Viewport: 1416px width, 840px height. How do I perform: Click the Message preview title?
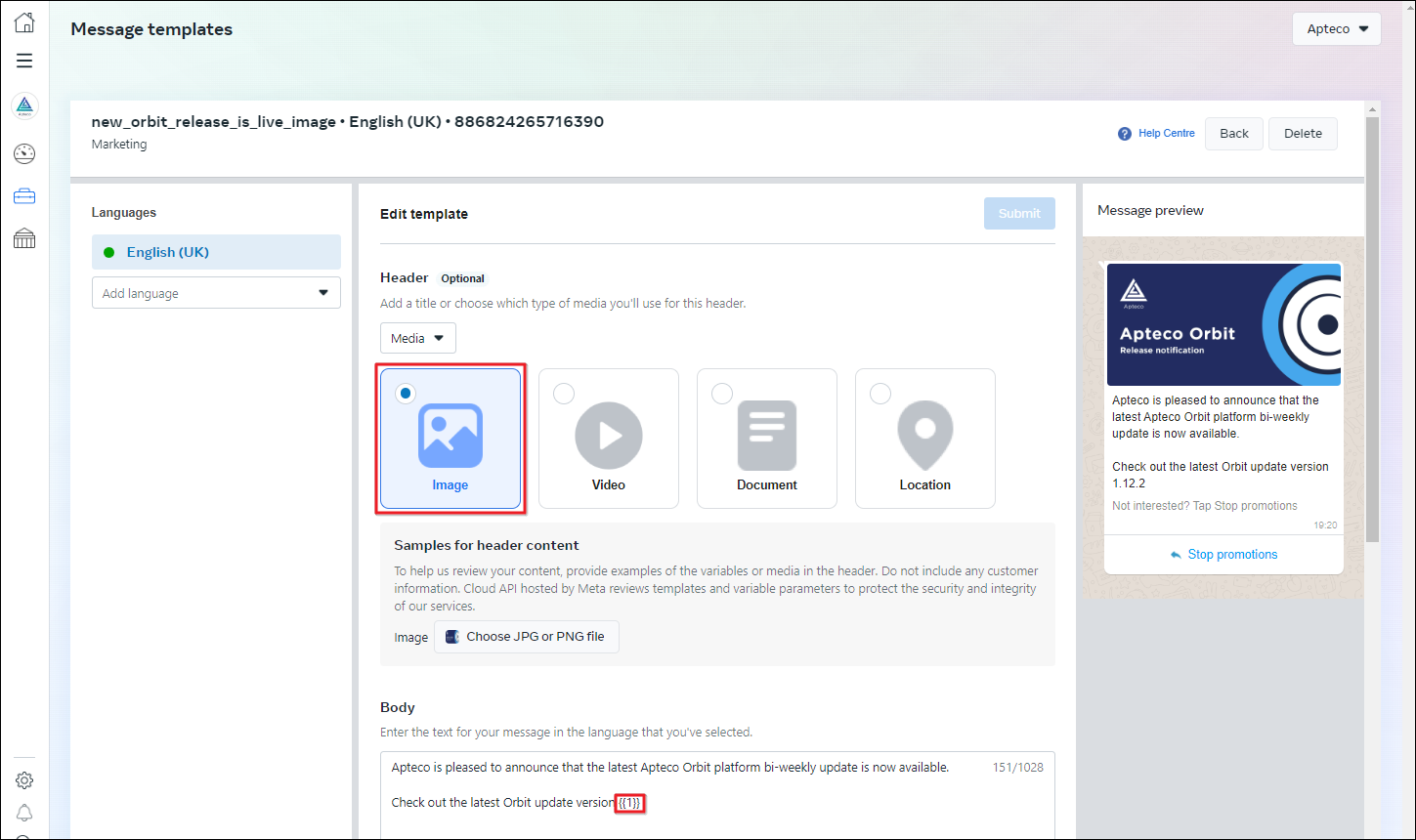tap(1150, 210)
